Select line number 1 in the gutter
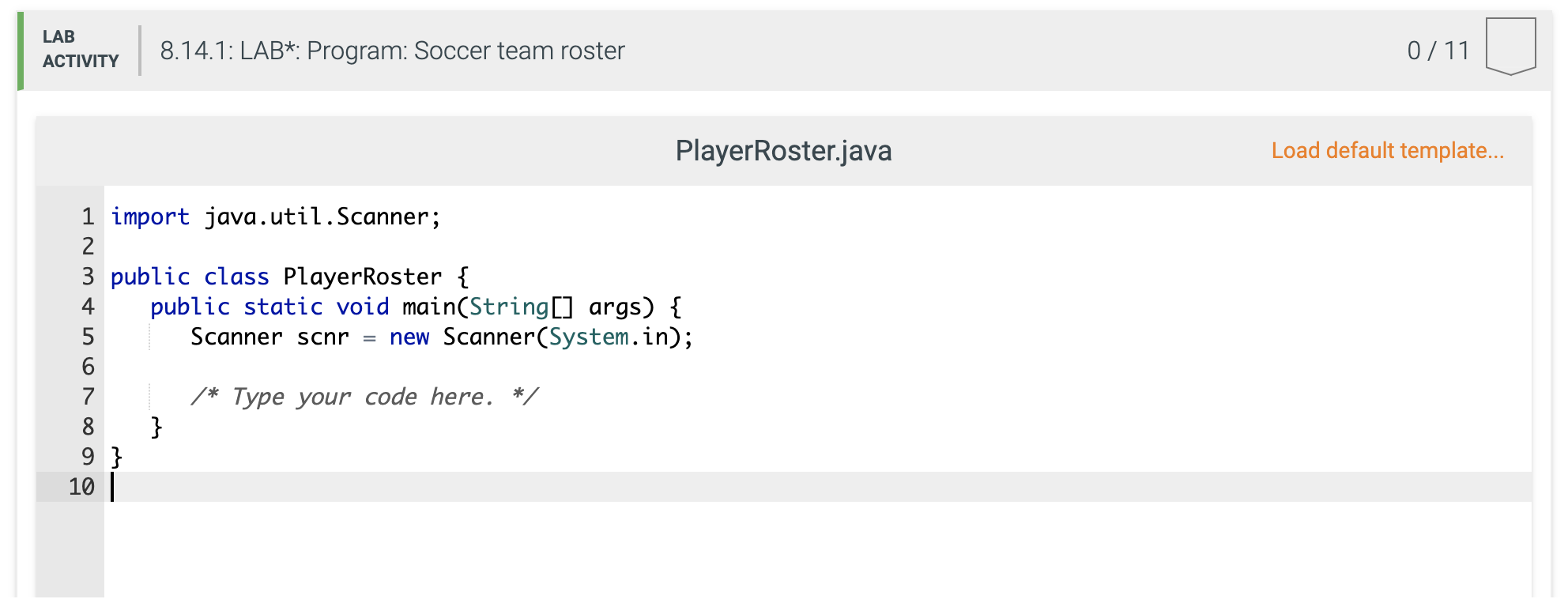This screenshot has height=599, width=1568. point(87,216)
